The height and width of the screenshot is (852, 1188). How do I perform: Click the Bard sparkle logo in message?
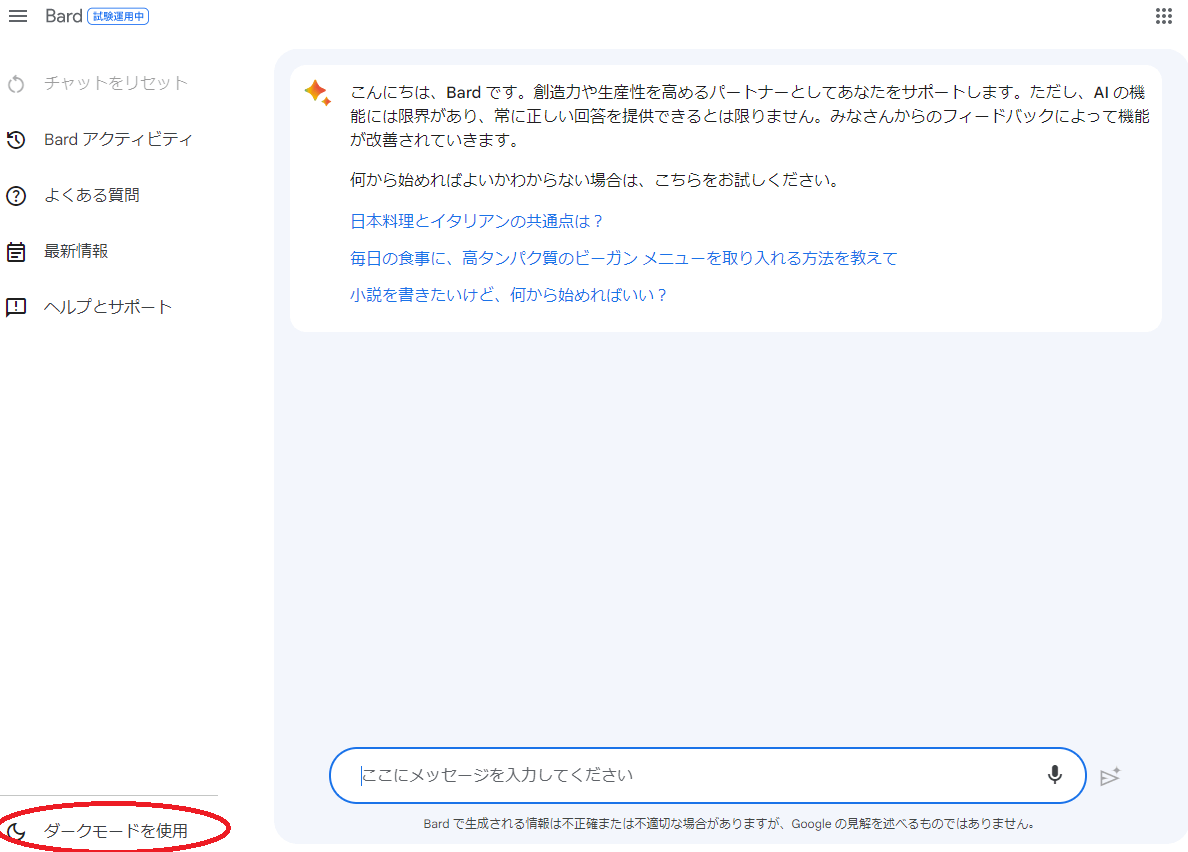point(317,92)
